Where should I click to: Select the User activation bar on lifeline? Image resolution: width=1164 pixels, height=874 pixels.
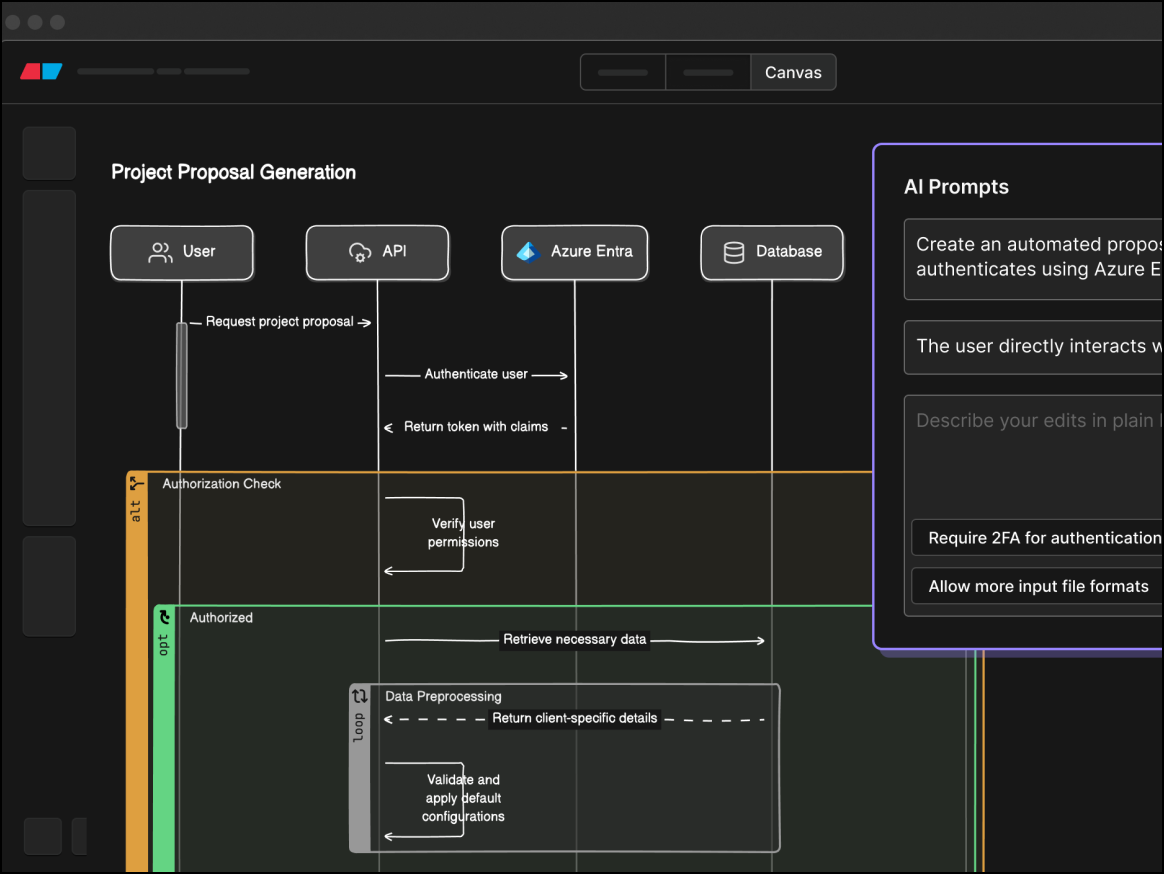point(182,375)
